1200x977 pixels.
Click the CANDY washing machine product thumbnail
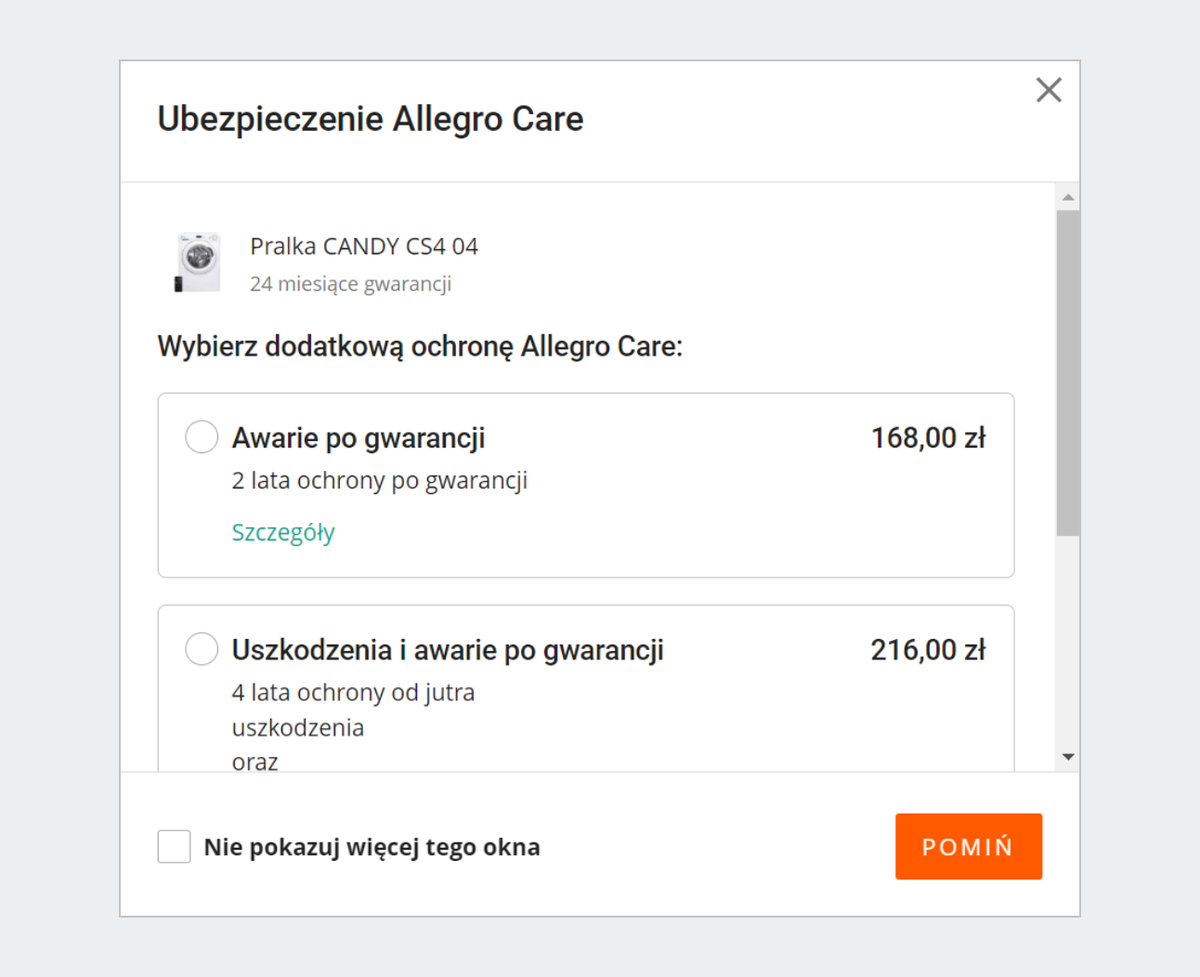(198, 261)
